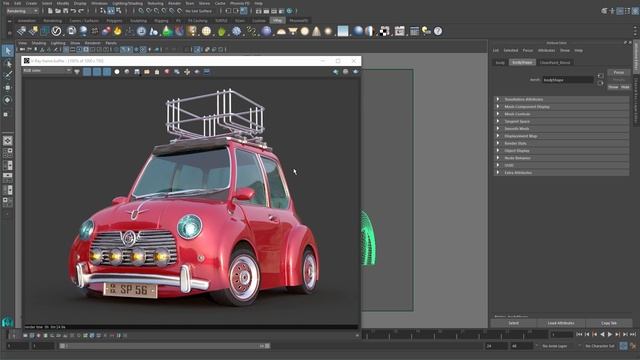Open the Shading menu in viewport panel

(39, 43)
